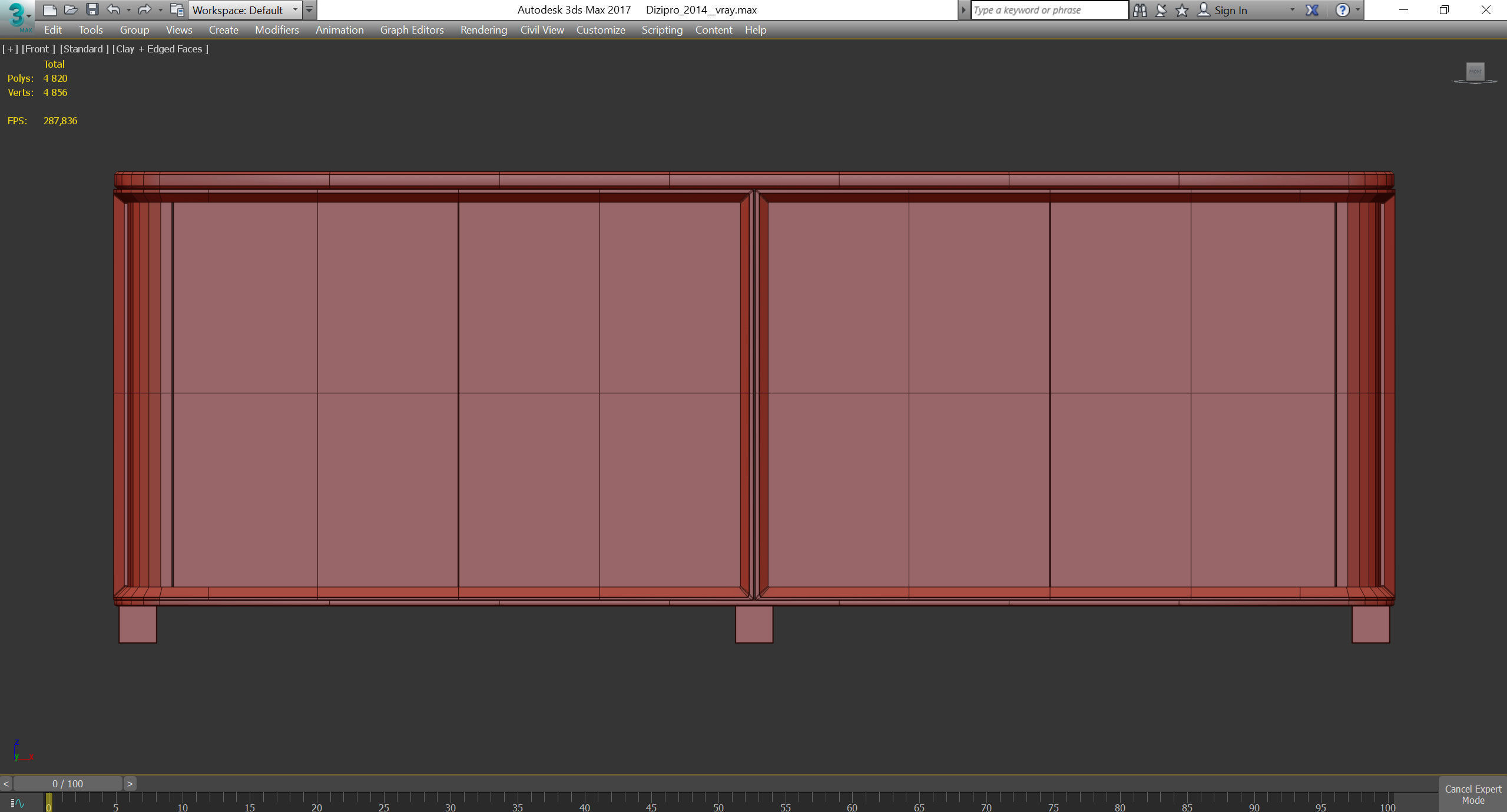Click the Open File folder icon
The height and width of the screenshot is (812, 1507).
pos(71,10)
